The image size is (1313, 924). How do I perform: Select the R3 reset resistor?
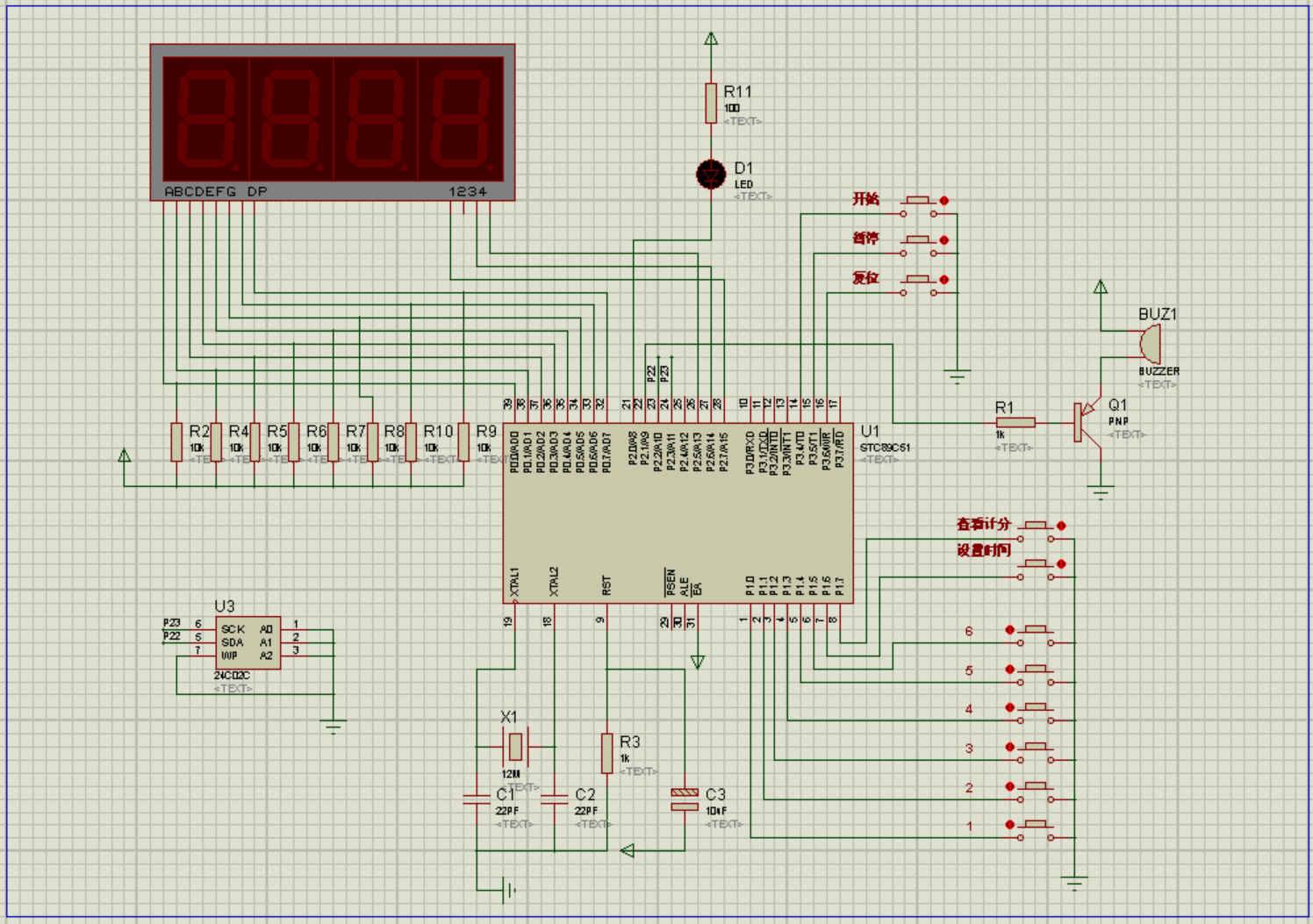point(606,753)
